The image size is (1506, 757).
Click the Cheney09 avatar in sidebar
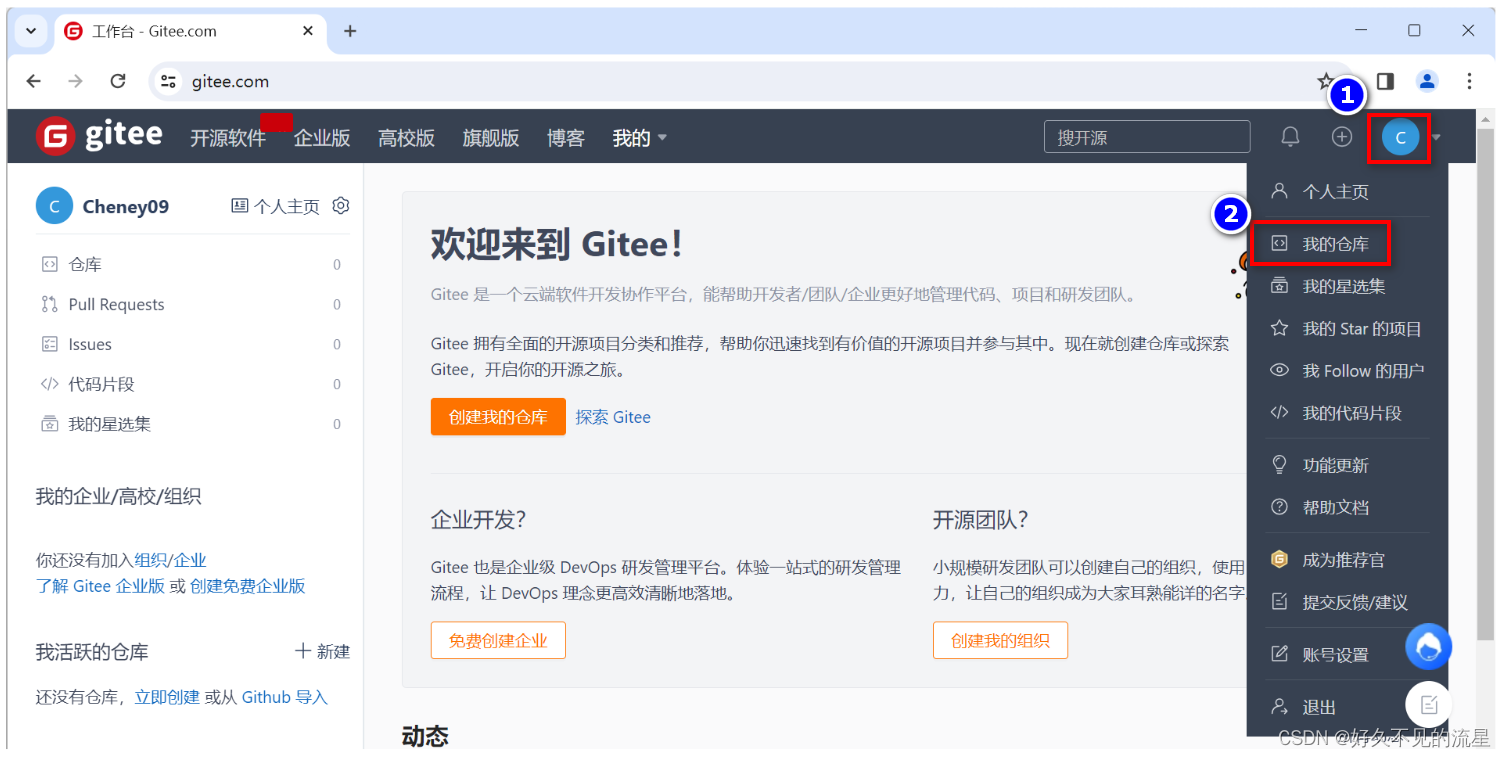tap(54, 206)
